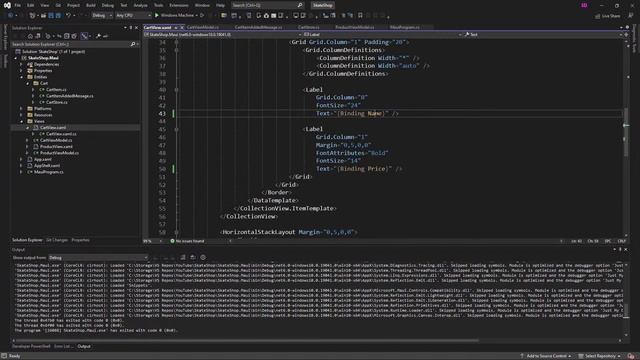
Task: Switch to the ProductViewModel.cs editor tab
Action: 355,27
